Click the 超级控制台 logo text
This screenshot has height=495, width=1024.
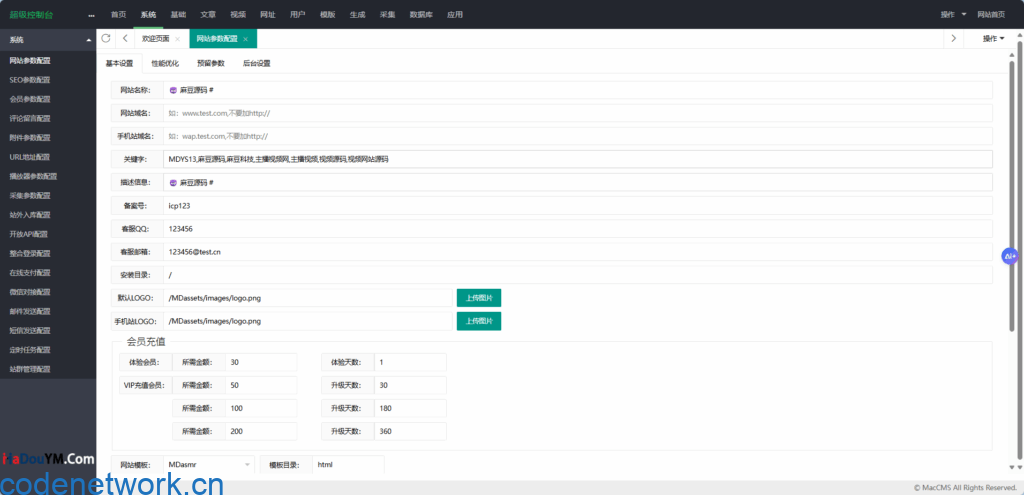(x=31, y=14)
